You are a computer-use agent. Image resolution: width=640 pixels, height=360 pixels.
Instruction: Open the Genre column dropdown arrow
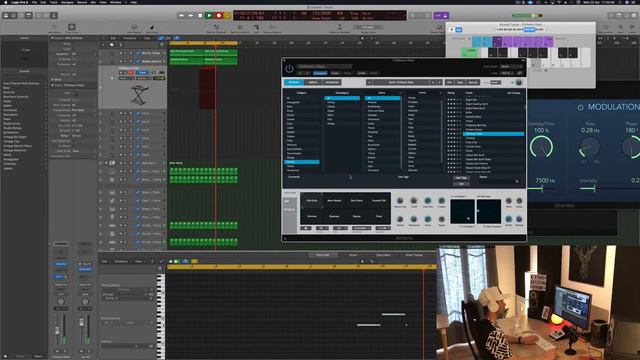coord(400,93)
